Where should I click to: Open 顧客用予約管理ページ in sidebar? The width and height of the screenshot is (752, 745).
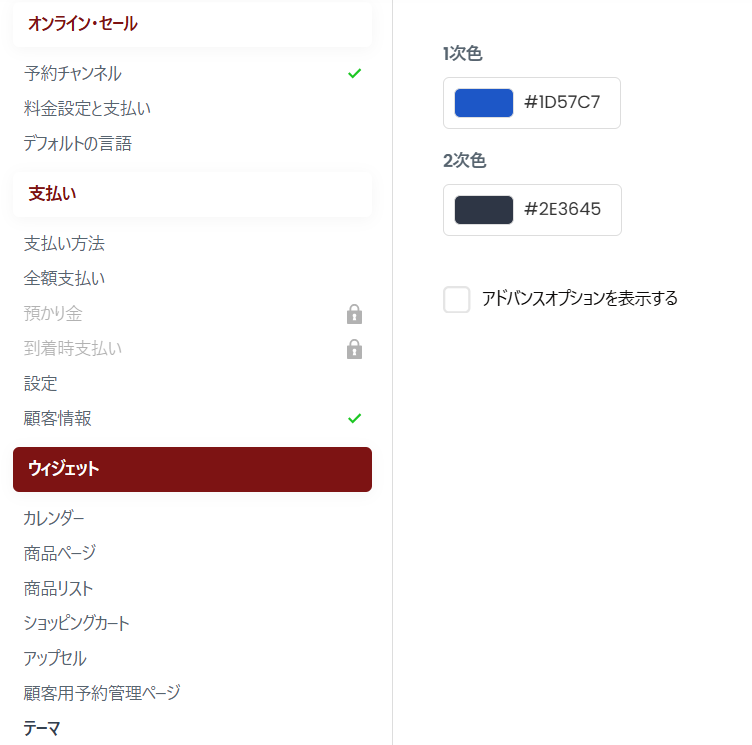102,692
